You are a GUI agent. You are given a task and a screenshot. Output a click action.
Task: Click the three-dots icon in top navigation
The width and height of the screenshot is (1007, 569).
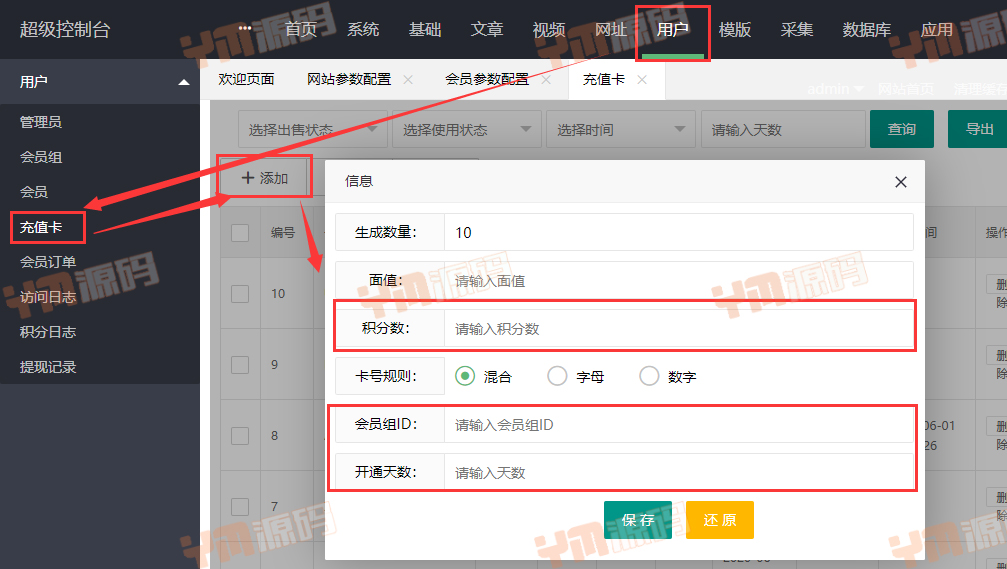coord(246,28)
